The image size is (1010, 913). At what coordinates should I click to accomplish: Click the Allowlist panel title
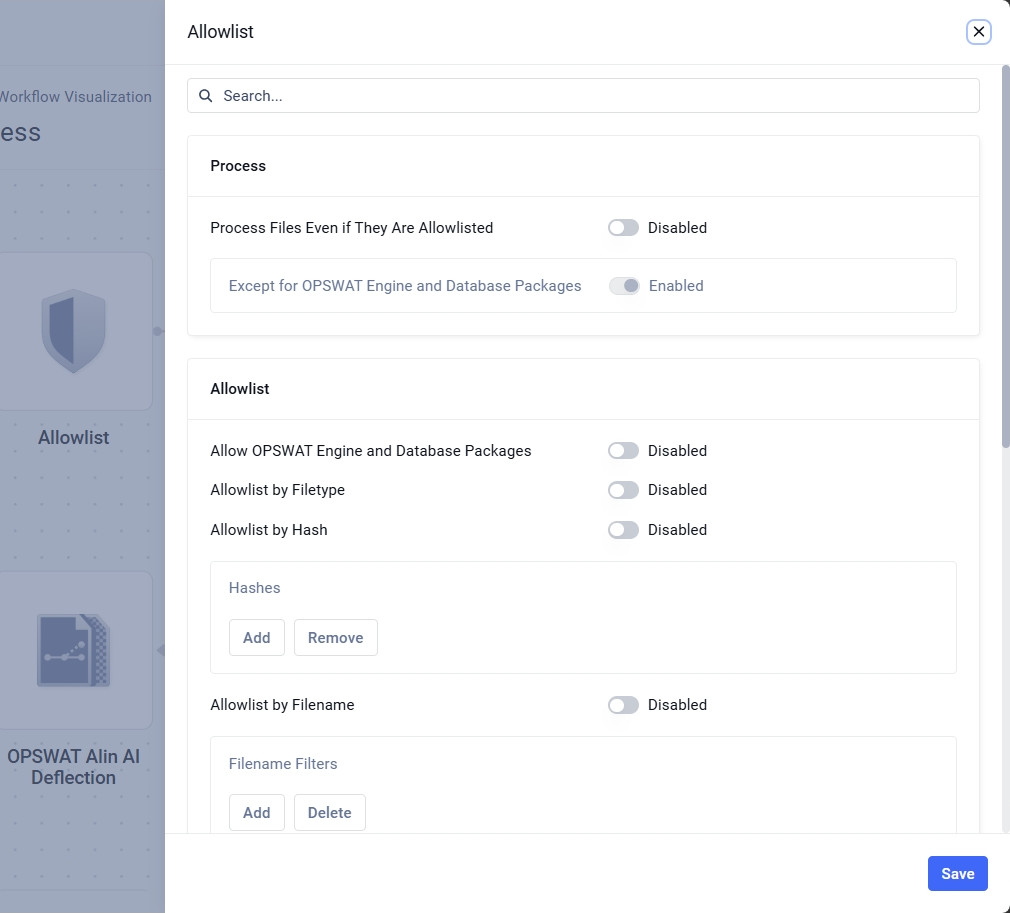(220, 32)
